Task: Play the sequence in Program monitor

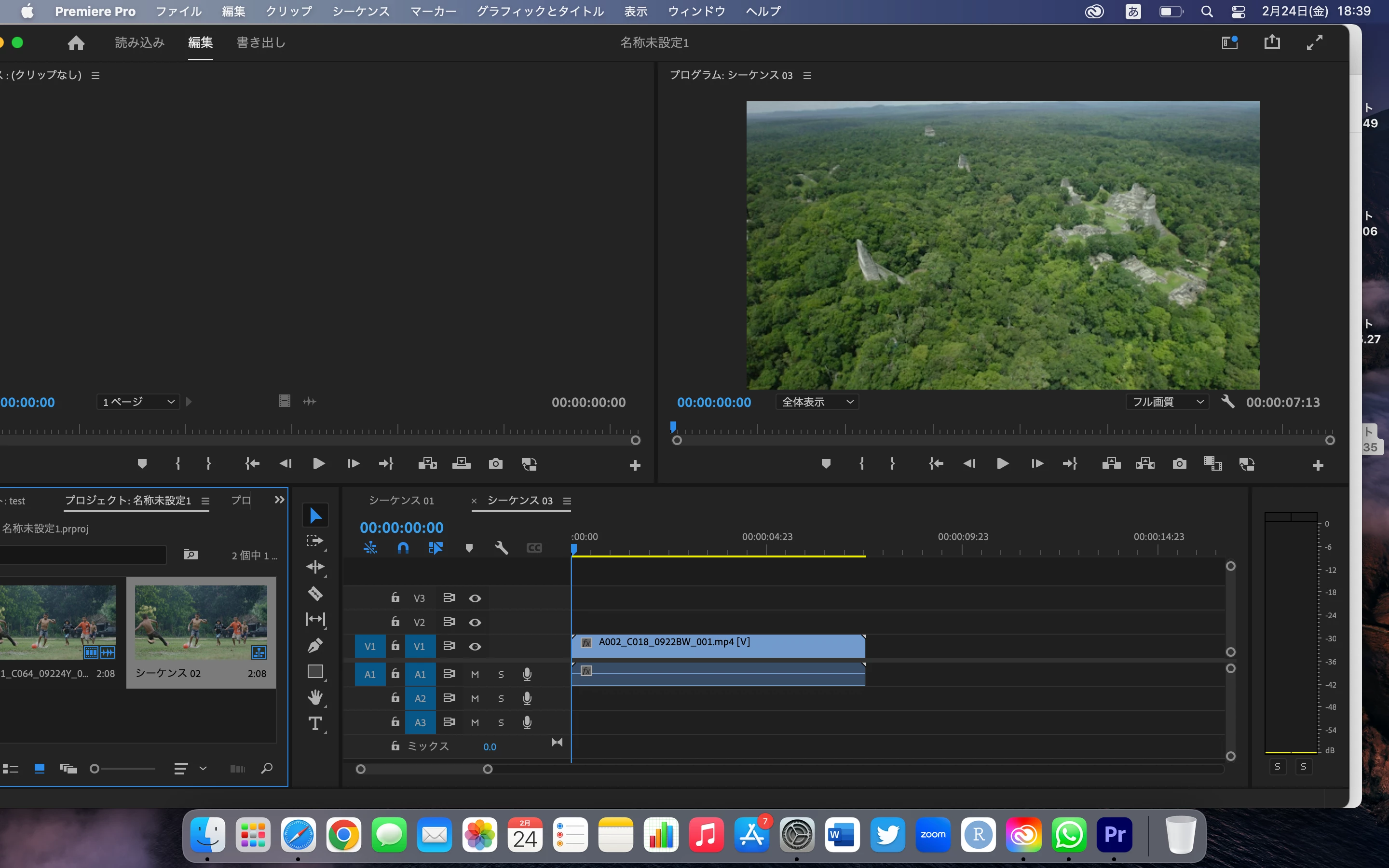Action: (x=1002, y=464)
